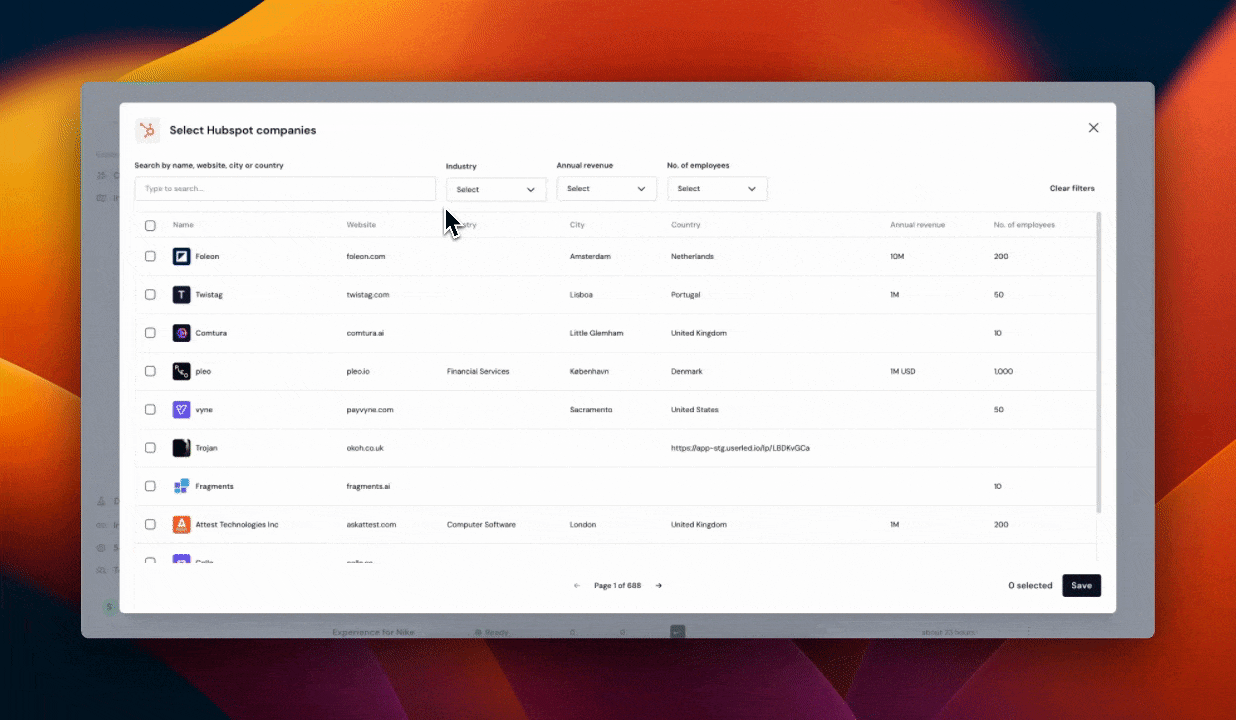The height and width of the screenshot is (720, 1236).
Task: Click the Little Glemham city cell
Action: [596, 333]
